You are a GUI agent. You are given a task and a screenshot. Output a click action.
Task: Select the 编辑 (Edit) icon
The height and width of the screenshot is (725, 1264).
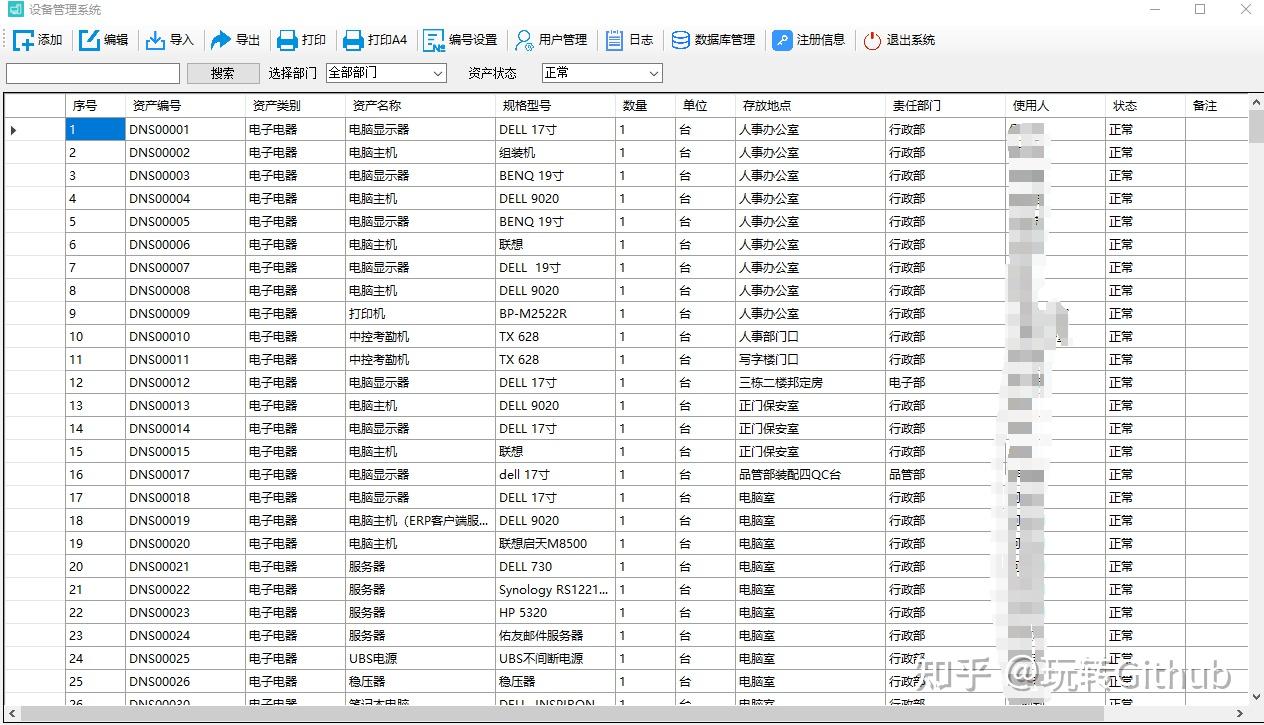point(103,40)
